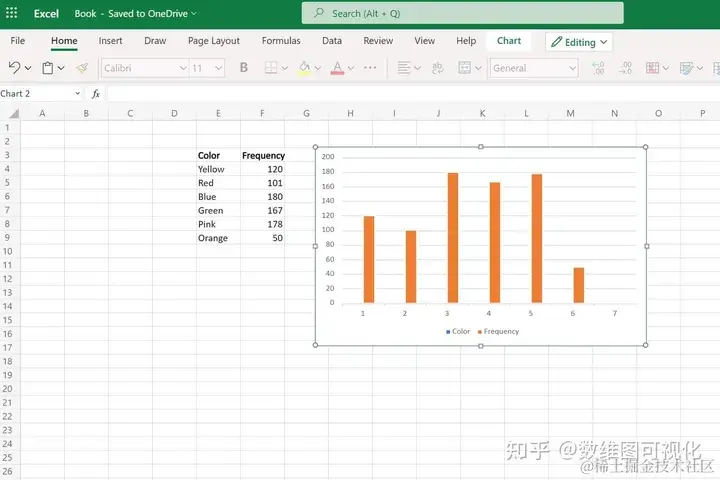Click the cell with value 180
Image resolution: width=720 pixels, height=480 pixels.
262,197
